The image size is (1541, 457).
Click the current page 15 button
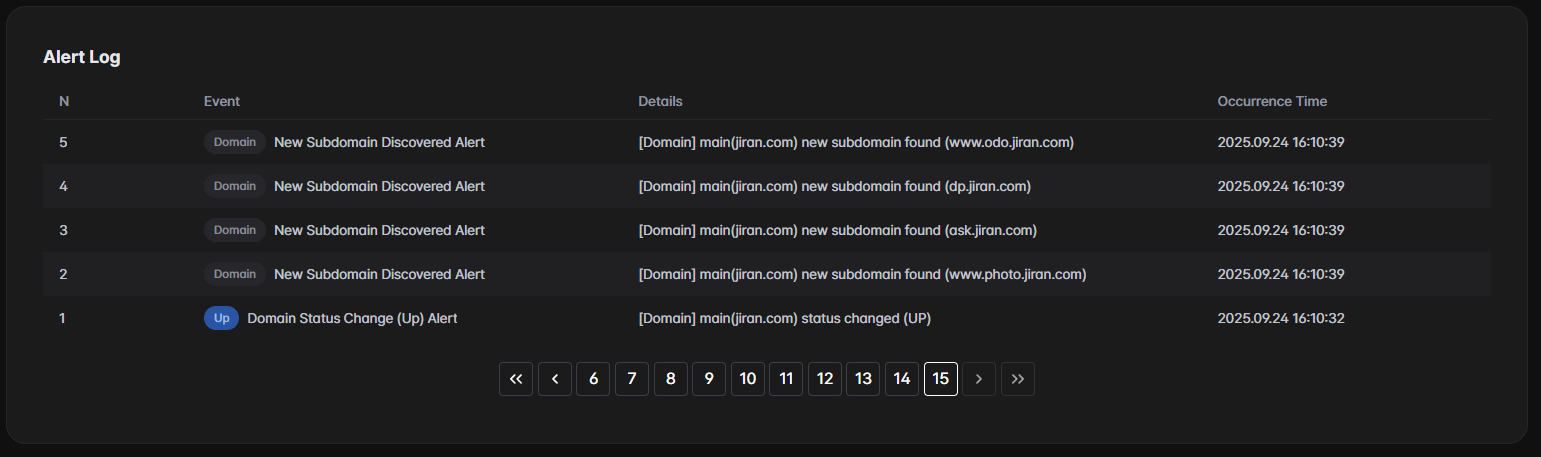coord(941,379)
